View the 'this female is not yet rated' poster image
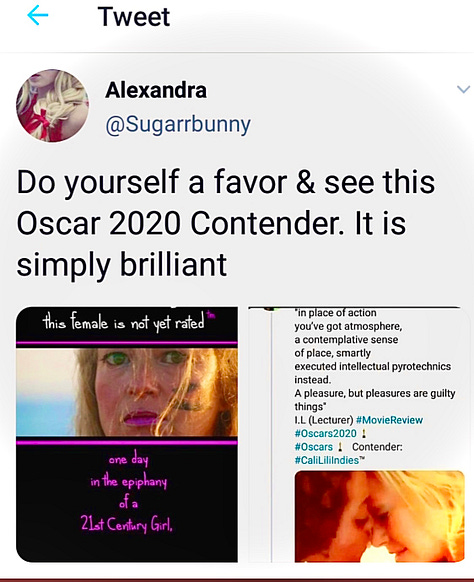The width and height of the screenshot is (474, 582). coord(127,434)
